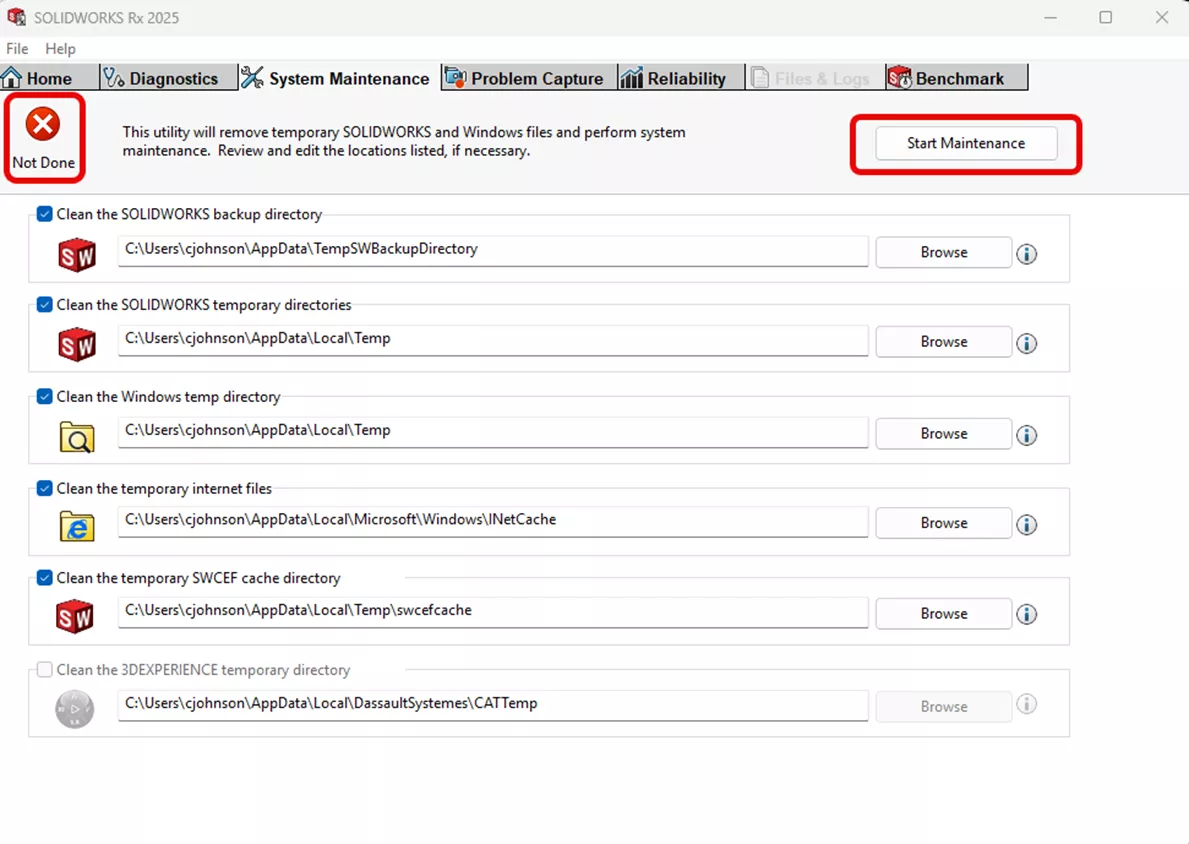
Task: Uncheck Clean the SOLIDWORKS backup directory
Action: coord(44,213)
